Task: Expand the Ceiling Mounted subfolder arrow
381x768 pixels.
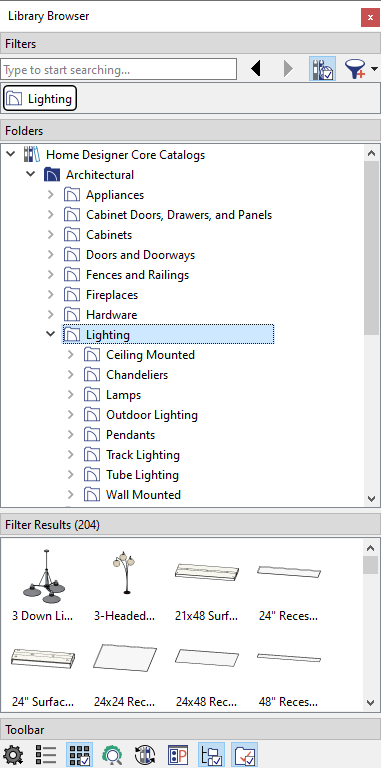Action: [x=71, y=355]
